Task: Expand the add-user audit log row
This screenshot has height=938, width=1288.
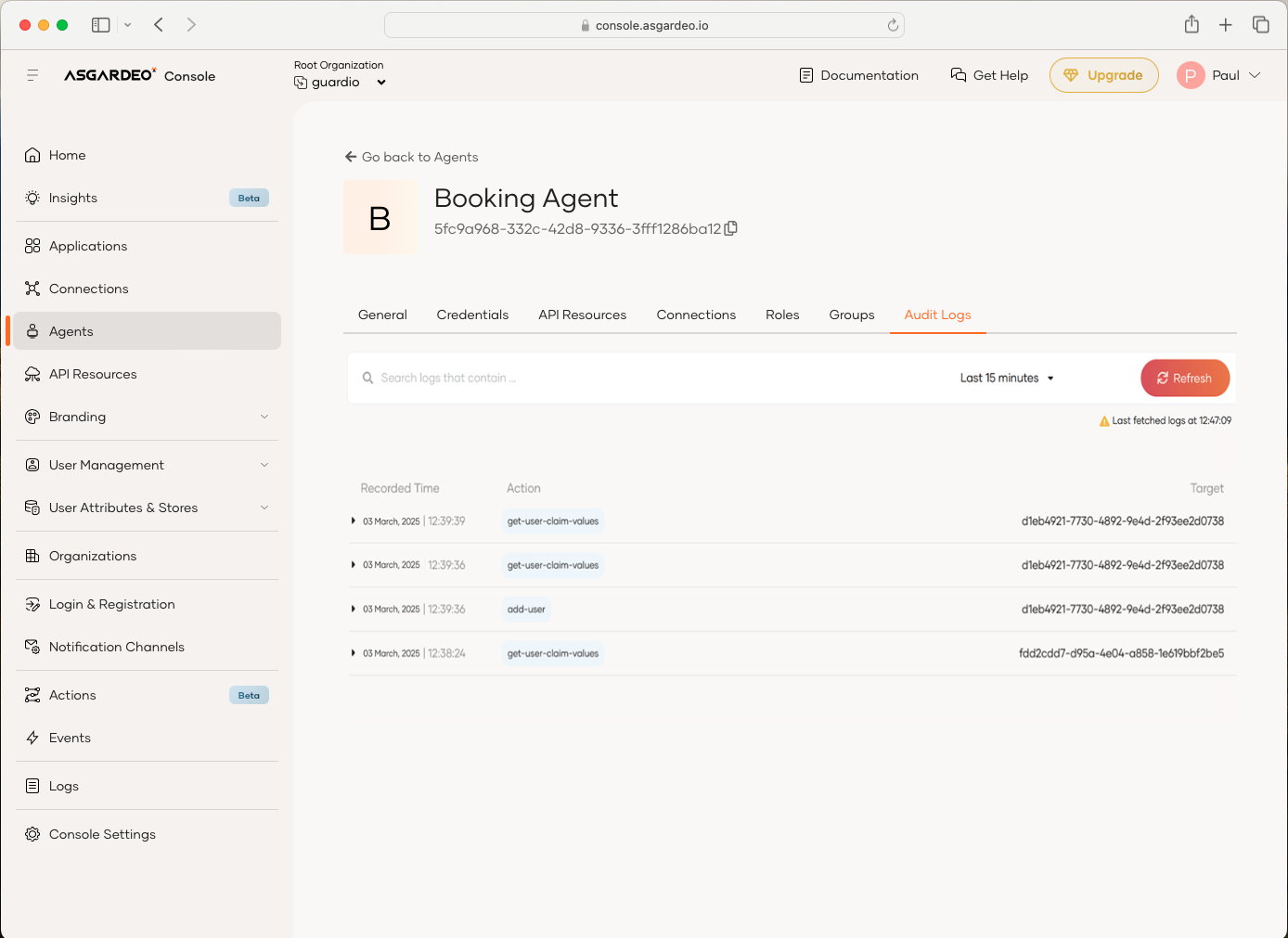Action: (x=354, y=610)
